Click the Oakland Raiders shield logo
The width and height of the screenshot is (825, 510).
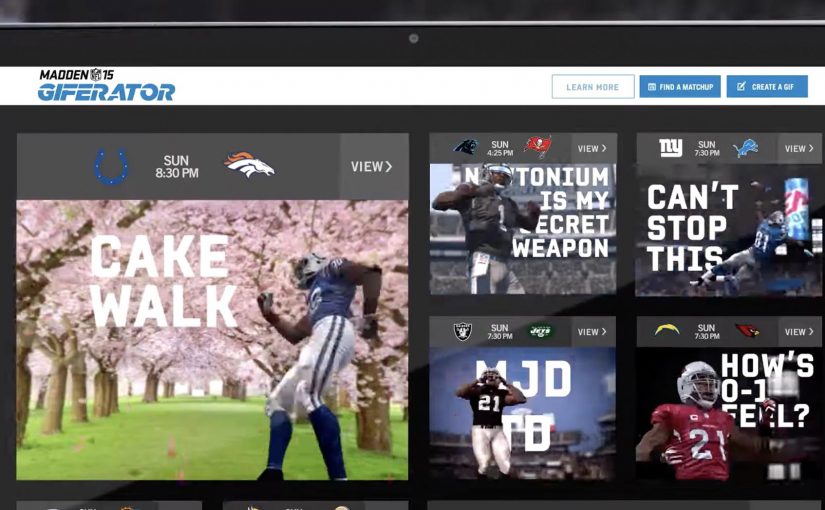463,331
